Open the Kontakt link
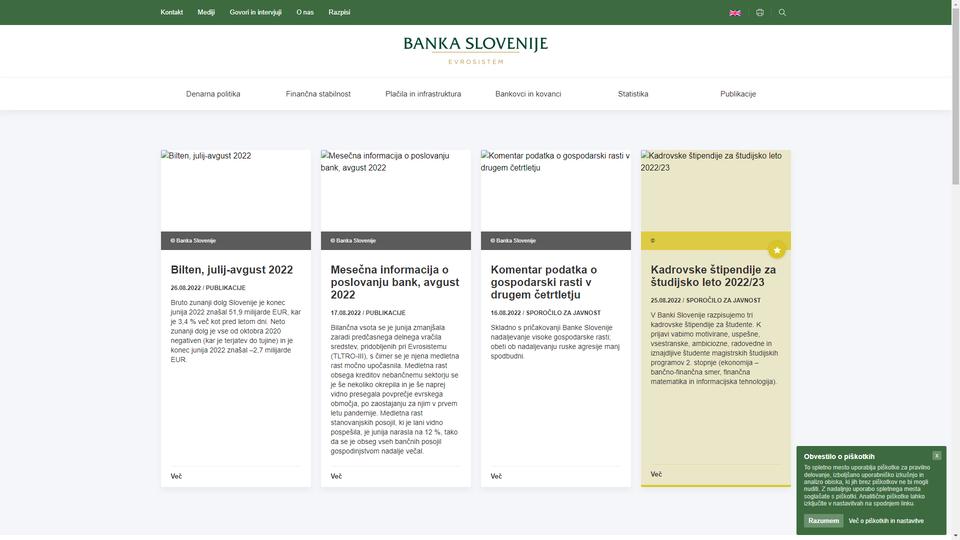The image size is (960, 540). [x=171, y=12]
